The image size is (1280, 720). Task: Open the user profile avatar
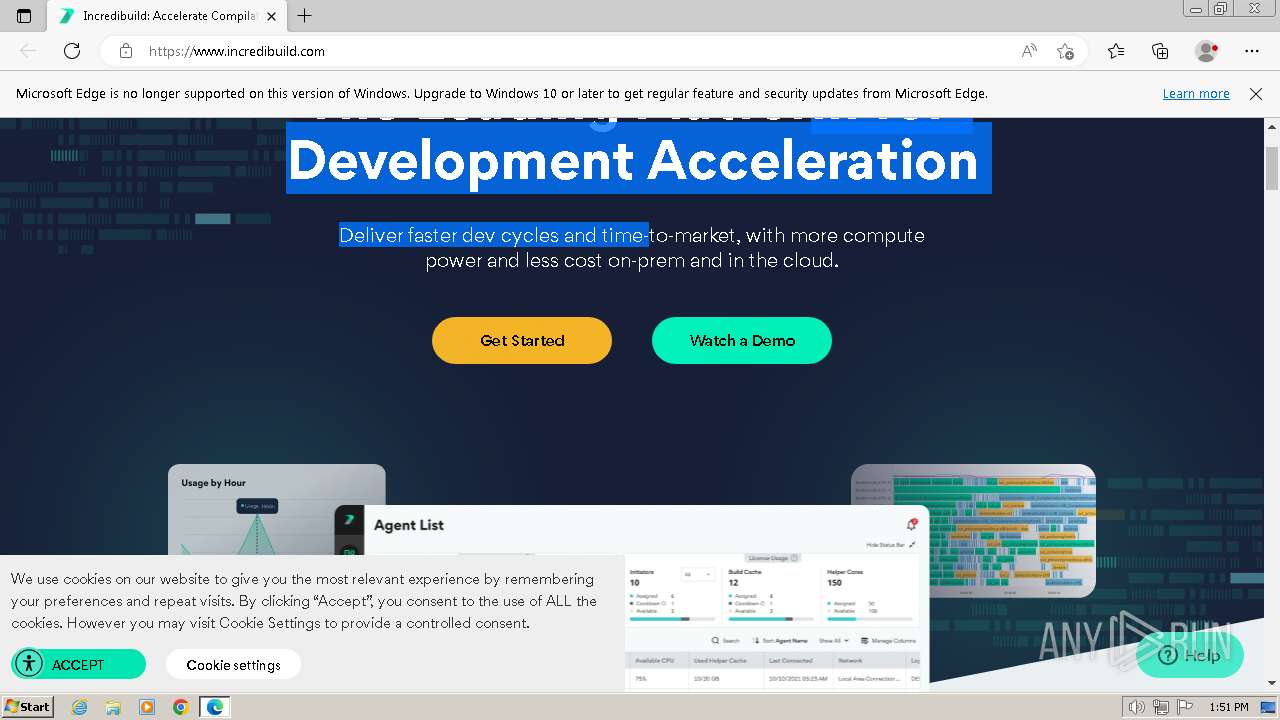coord(1206,51)
